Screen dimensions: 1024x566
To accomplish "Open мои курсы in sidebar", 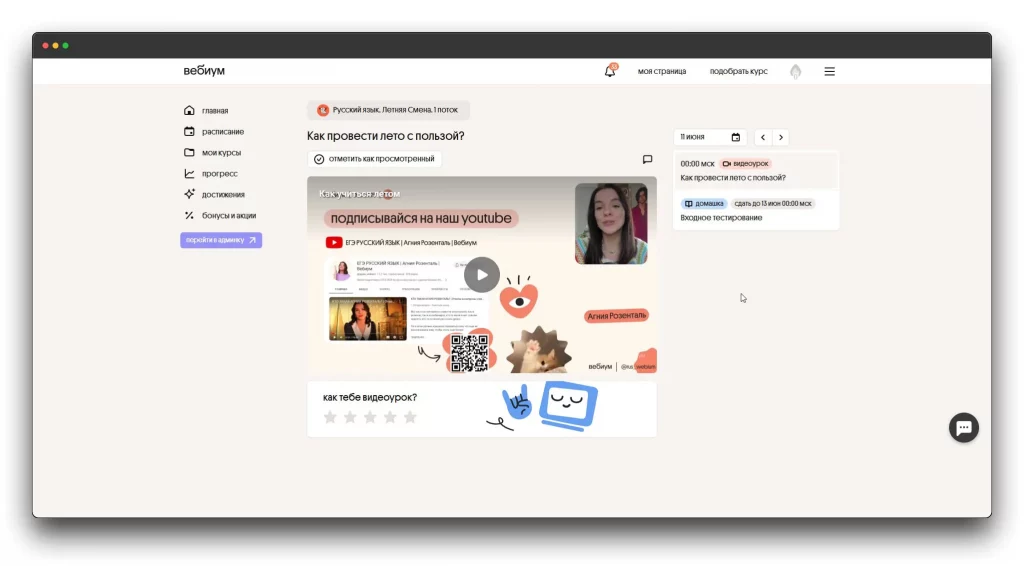I will pos(212,152).
